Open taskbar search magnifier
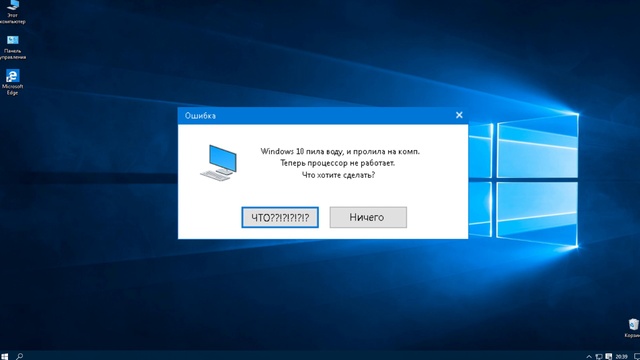This screenshot has height=360, width=640. 19,356
